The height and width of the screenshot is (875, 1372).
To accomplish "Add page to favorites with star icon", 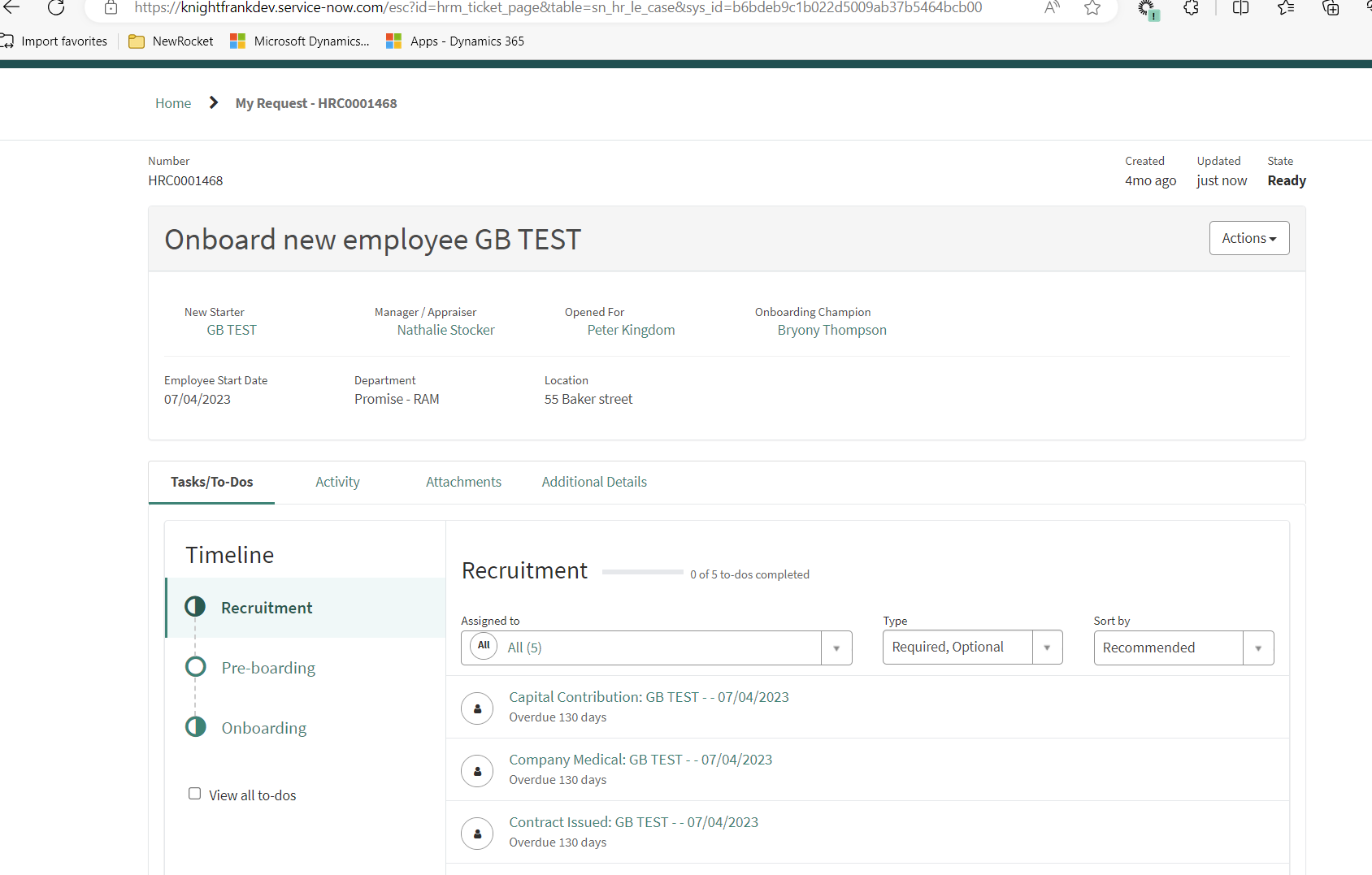I will point(1092,8).
